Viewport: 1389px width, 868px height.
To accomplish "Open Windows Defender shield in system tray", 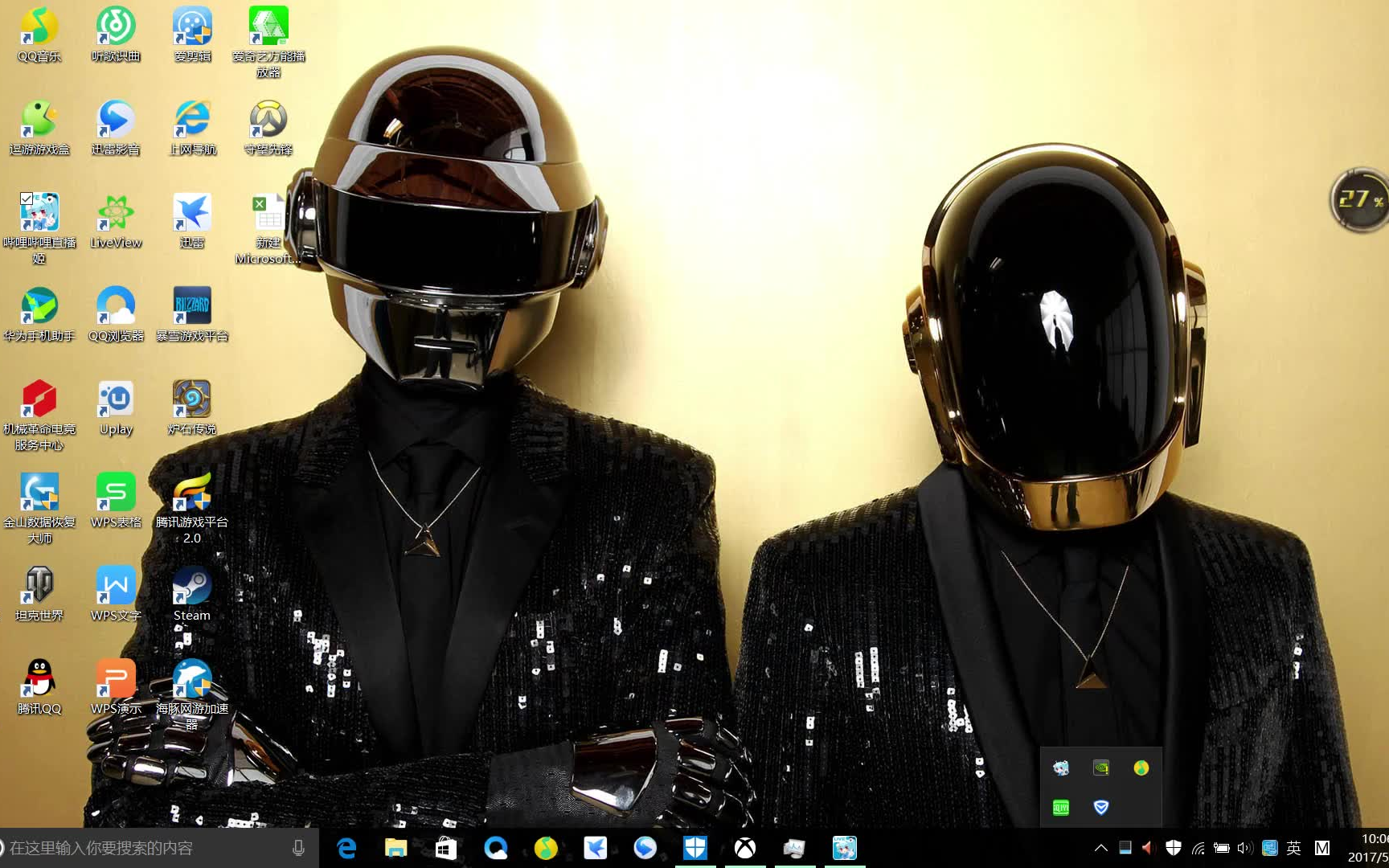I will pyautogui.click(x=1174, y=848).
